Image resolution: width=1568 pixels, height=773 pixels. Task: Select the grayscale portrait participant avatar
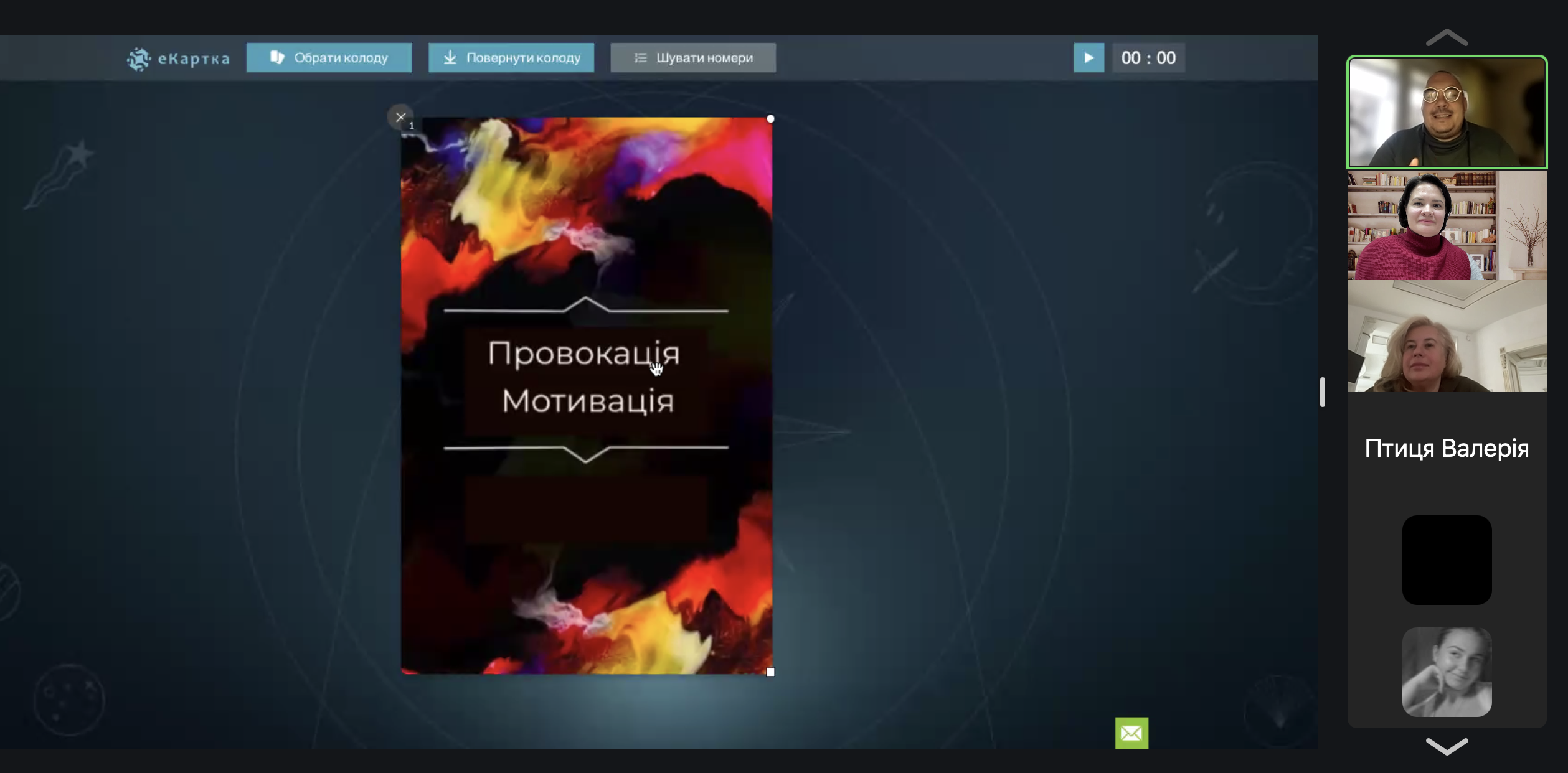click(x=1447, y=672)
